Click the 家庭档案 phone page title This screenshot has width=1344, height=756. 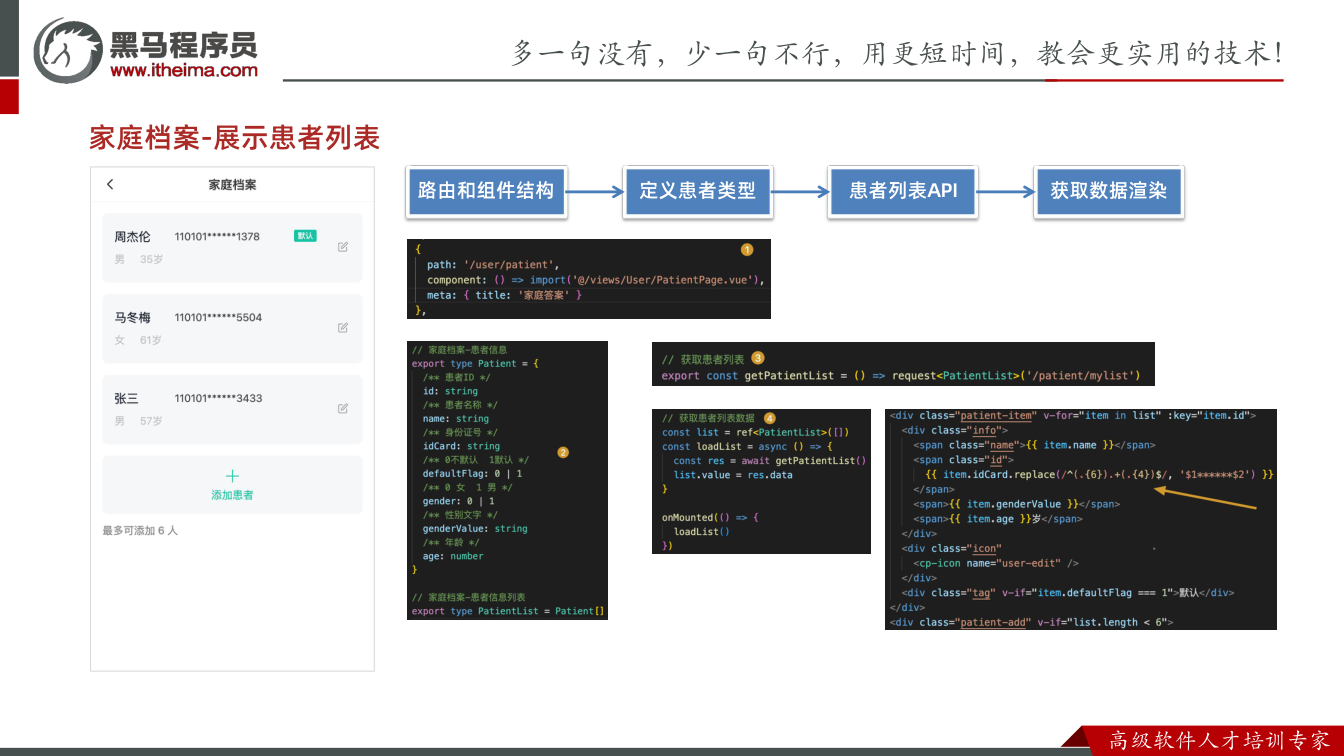click(232, 185)
